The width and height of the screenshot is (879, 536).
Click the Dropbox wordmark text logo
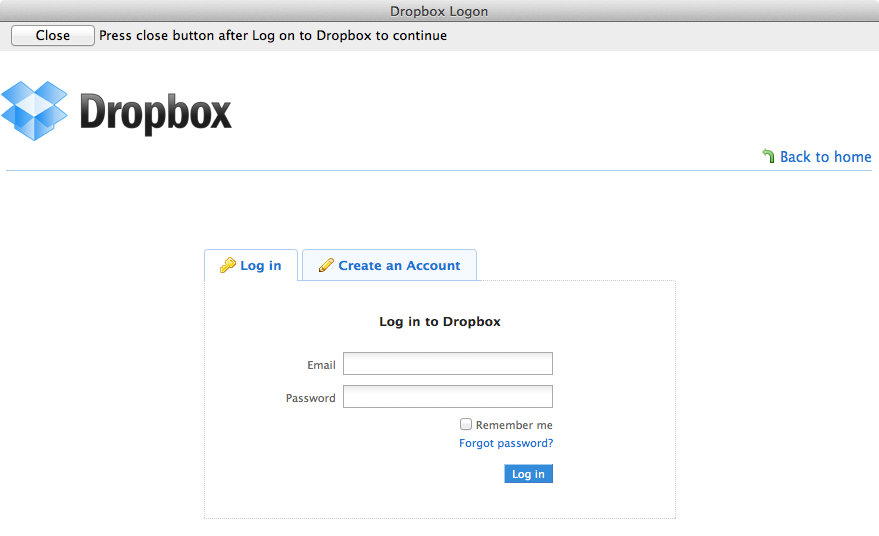(155, 114)
